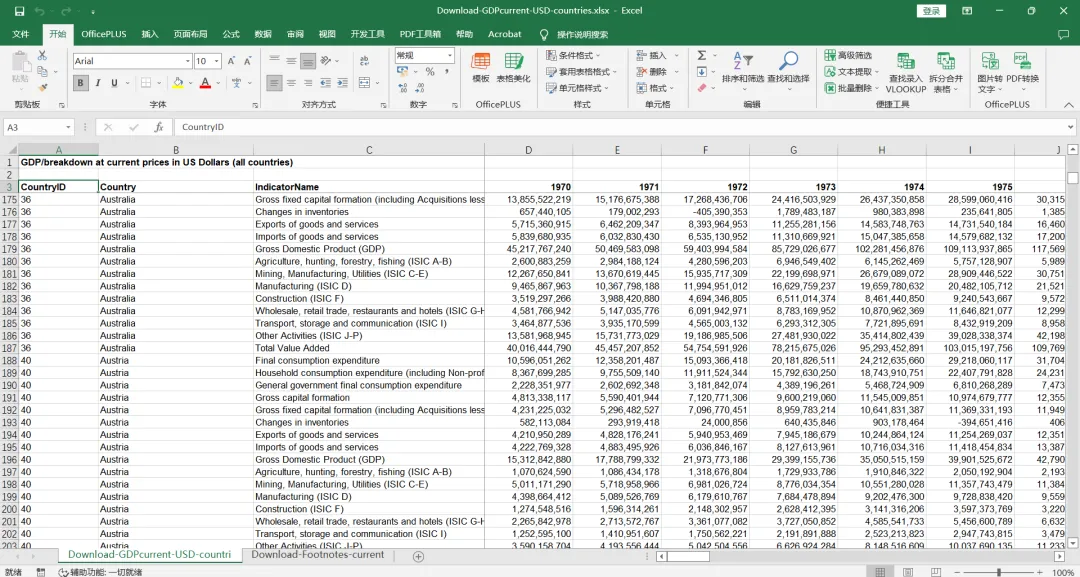
Task: Click the decrease indent icon
Action: (x=326, y=83)
